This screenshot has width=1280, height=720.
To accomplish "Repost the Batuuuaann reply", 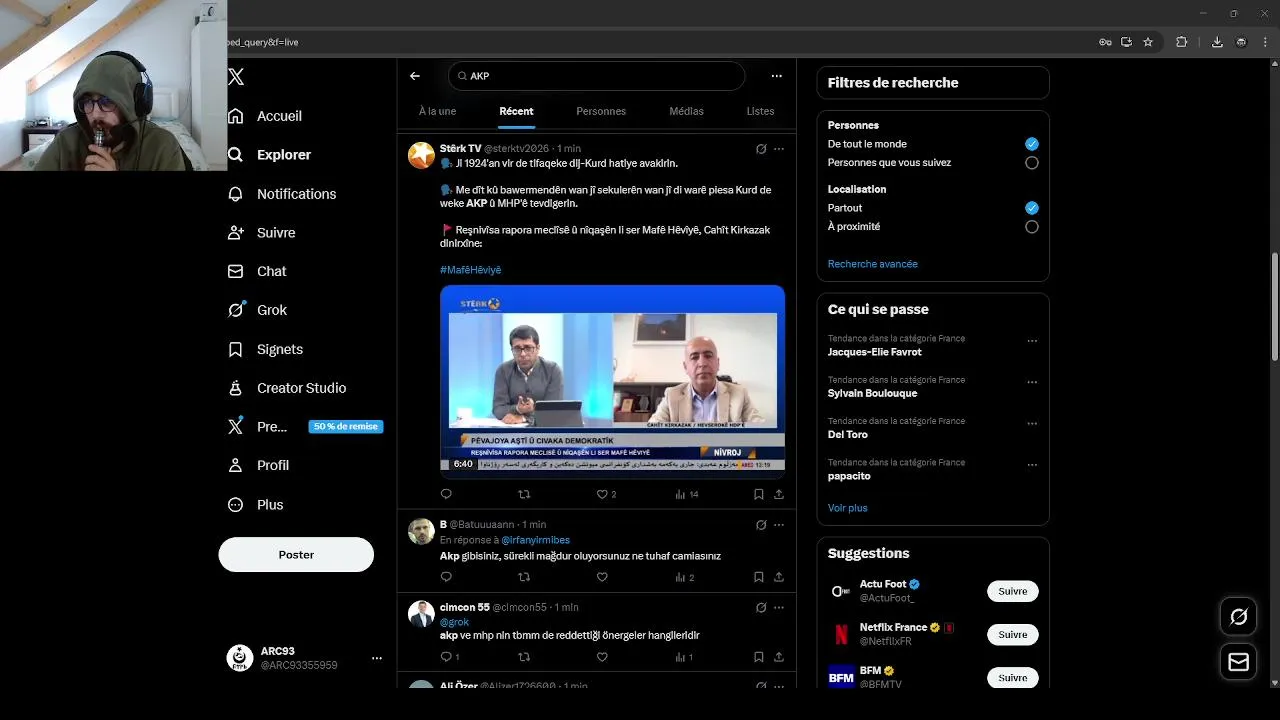I will pos(524,577).
